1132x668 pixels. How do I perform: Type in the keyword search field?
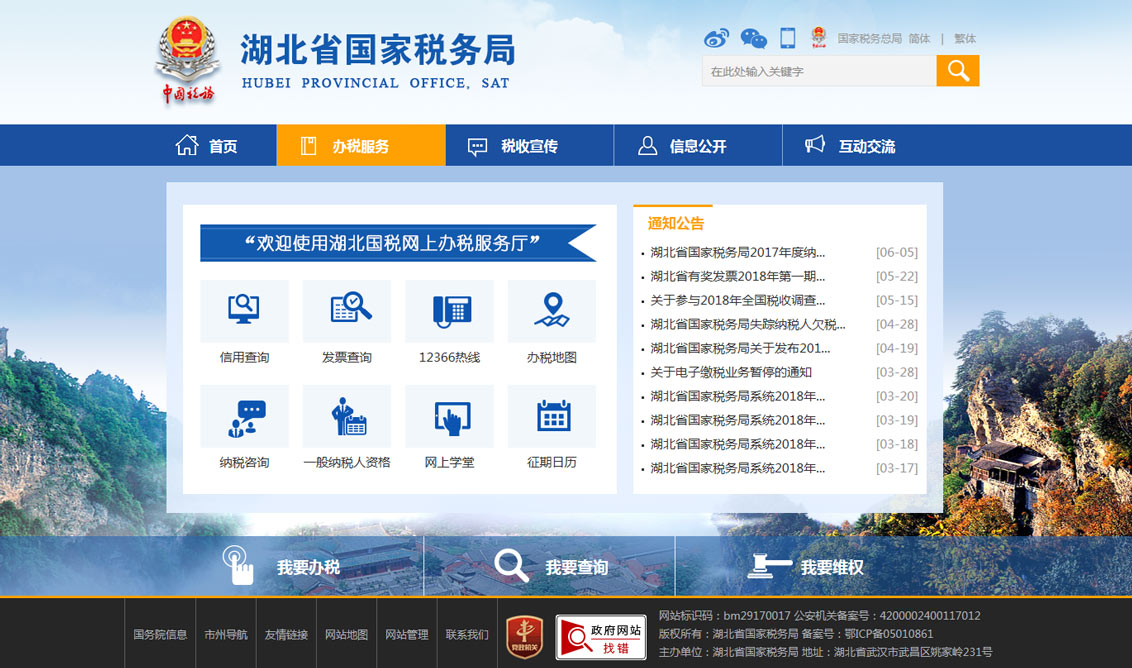[818, 71]
